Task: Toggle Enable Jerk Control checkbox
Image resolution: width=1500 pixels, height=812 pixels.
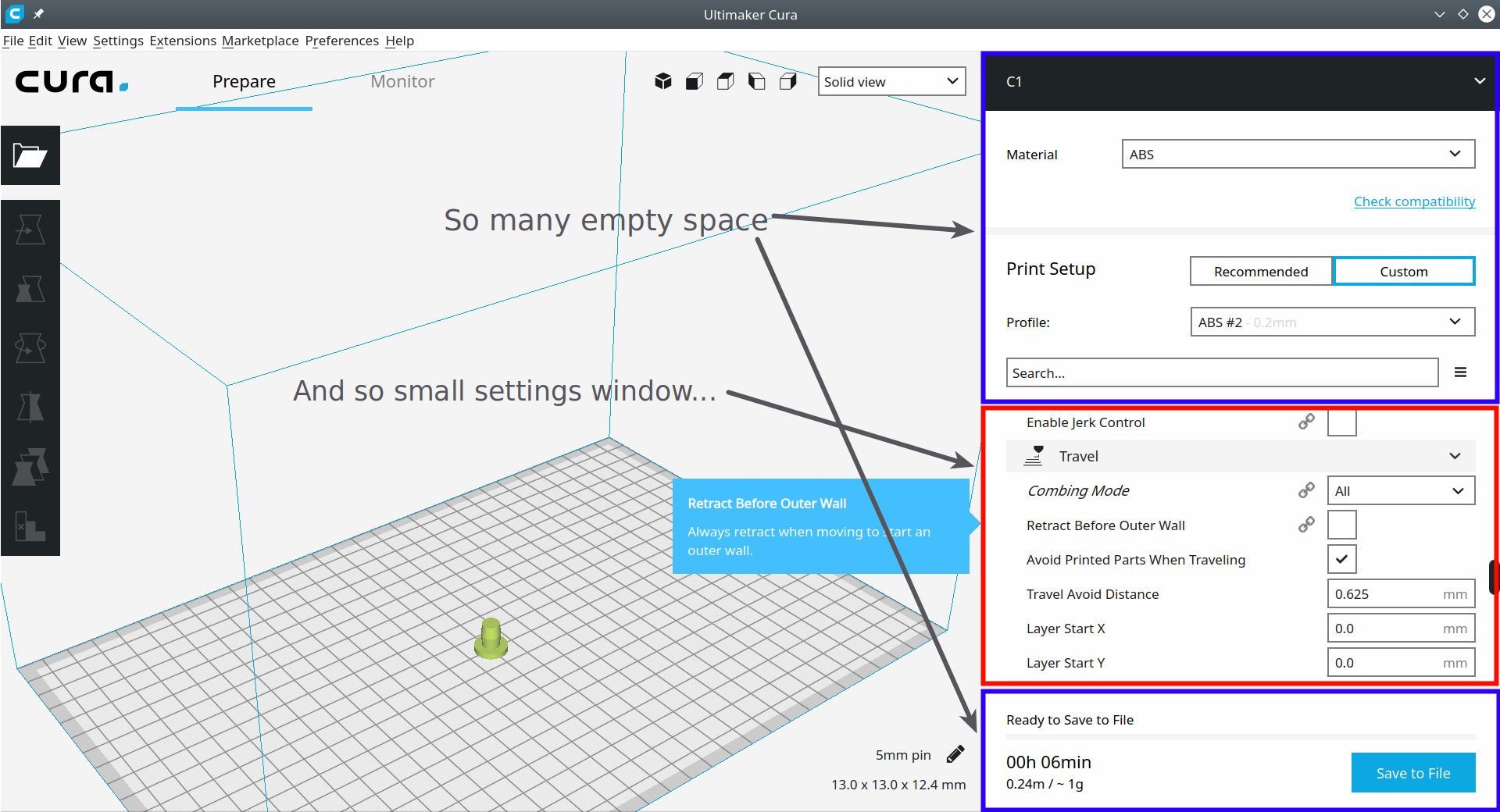Action: tap(1342, 422)
